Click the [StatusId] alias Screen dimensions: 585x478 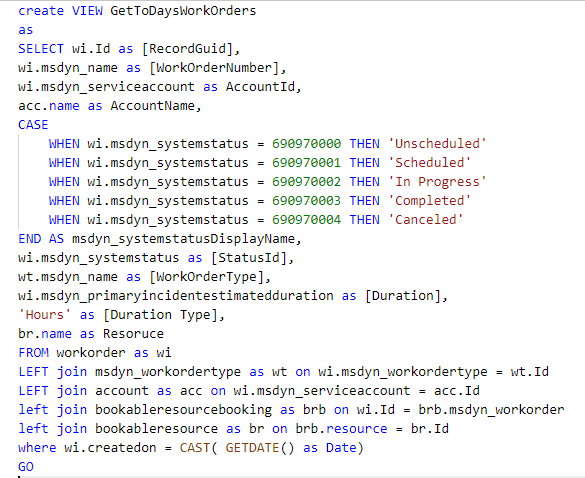pyautogui.click(x=248, y=258)
